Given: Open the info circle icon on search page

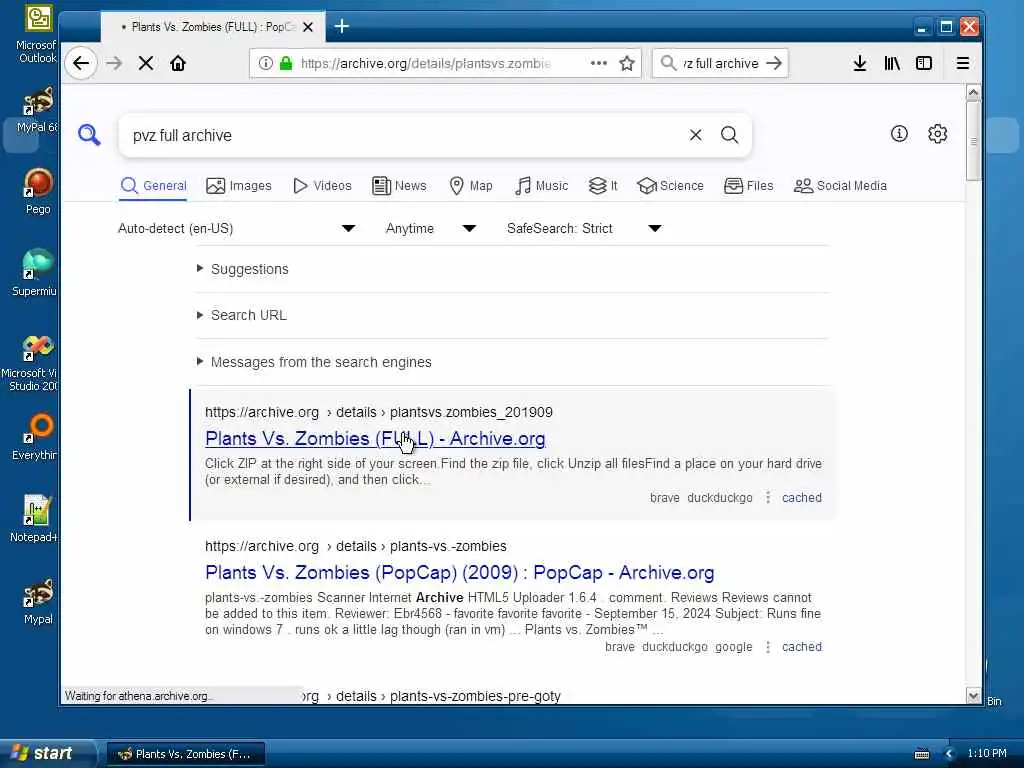Looking at the screenshot, I should click(899, 134).
